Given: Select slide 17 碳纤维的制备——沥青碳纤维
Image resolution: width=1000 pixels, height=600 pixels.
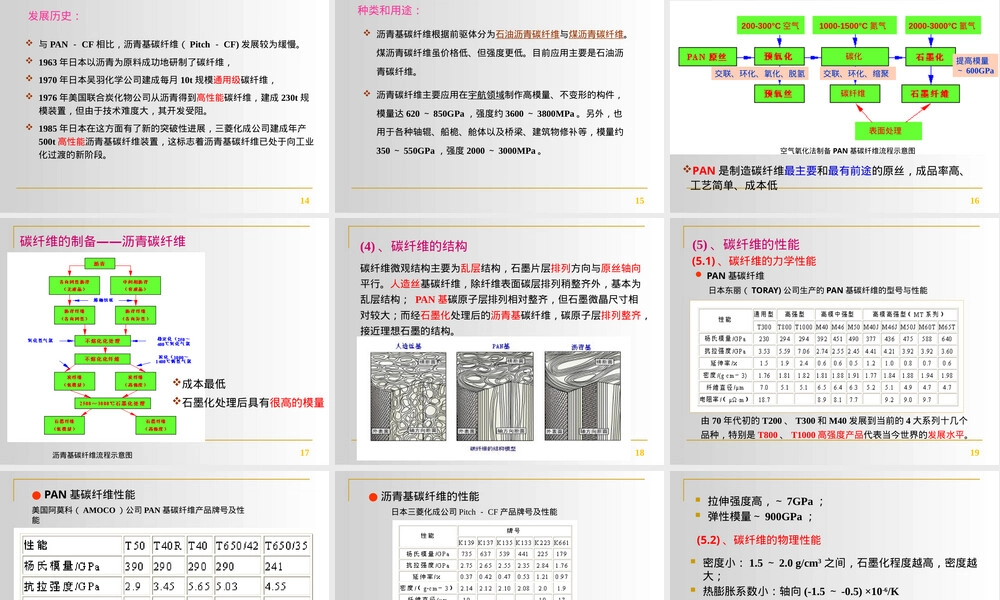Looking at the screenshot, I should [x=165, y=341].
